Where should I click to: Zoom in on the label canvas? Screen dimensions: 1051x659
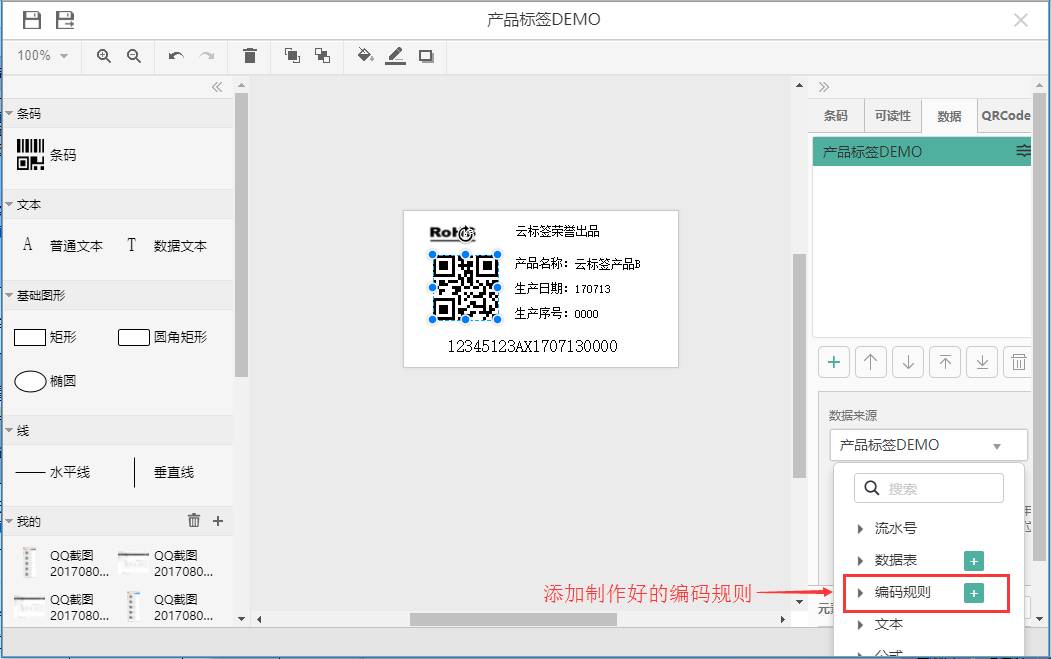(103, 56)
